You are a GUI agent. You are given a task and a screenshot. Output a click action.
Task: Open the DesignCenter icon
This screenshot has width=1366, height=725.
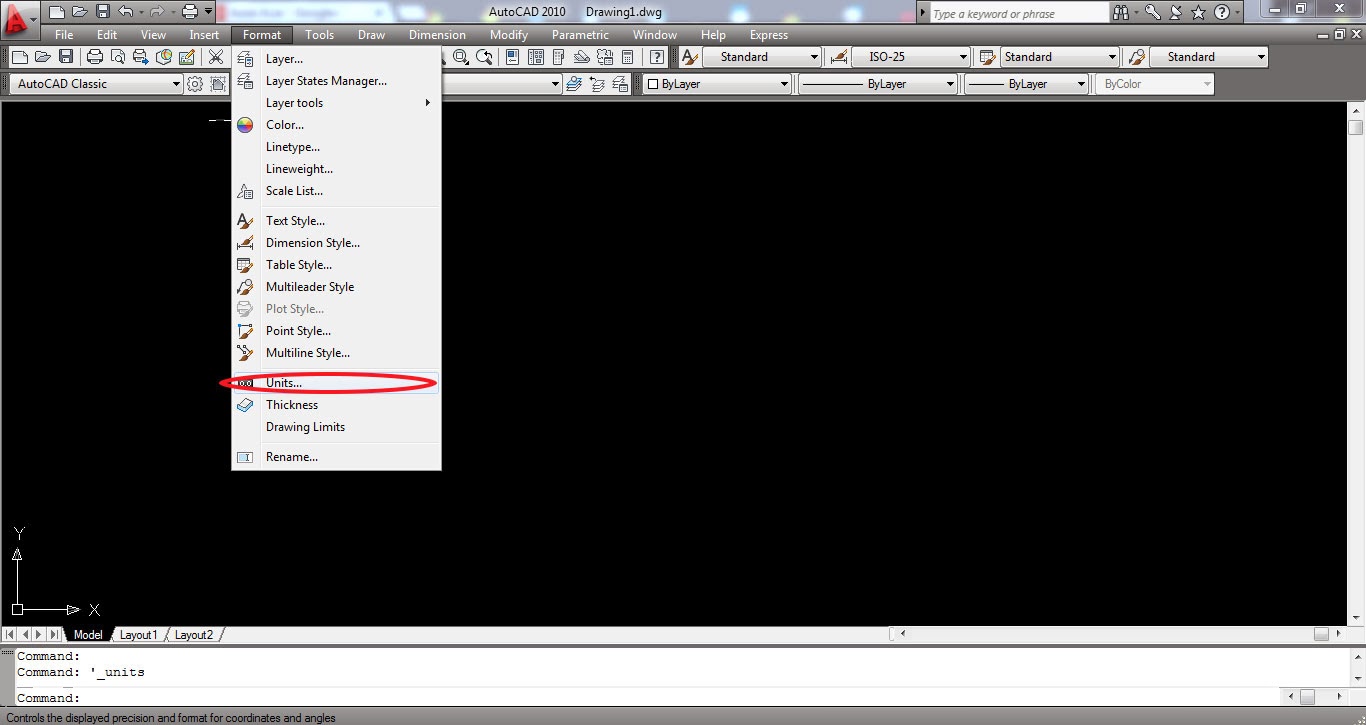pyautogui.click(x=536, y=57)
